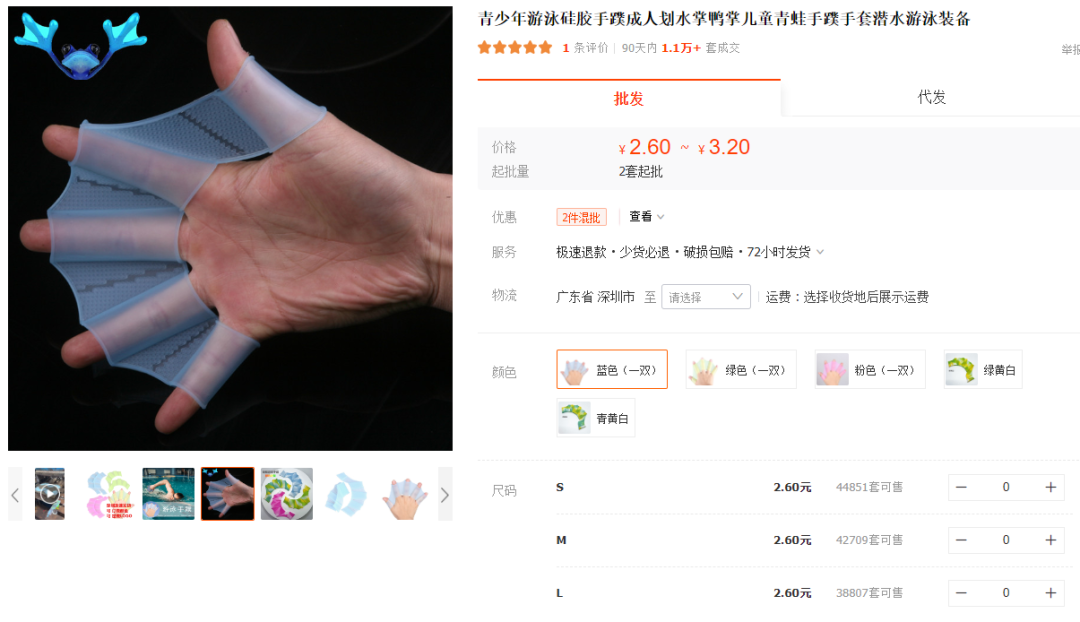The height and width of the screenshot is (622, 1080).
Task: Open the 1 条评价 reviews link
Action: 585,48
